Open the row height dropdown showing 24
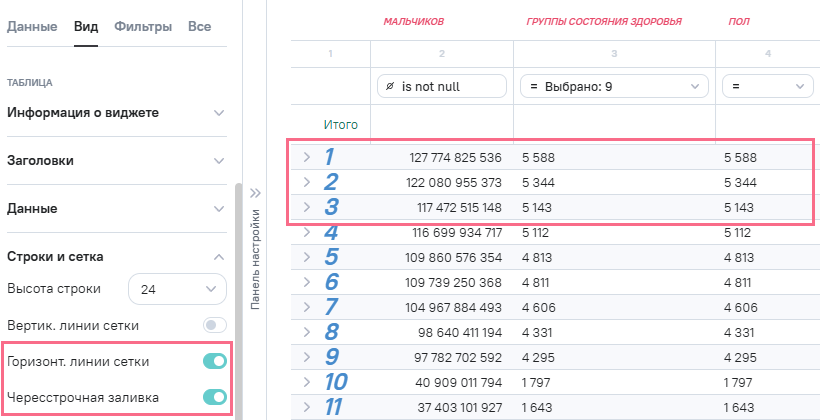The height and width of the screenshot is (420, 820). 178,289
